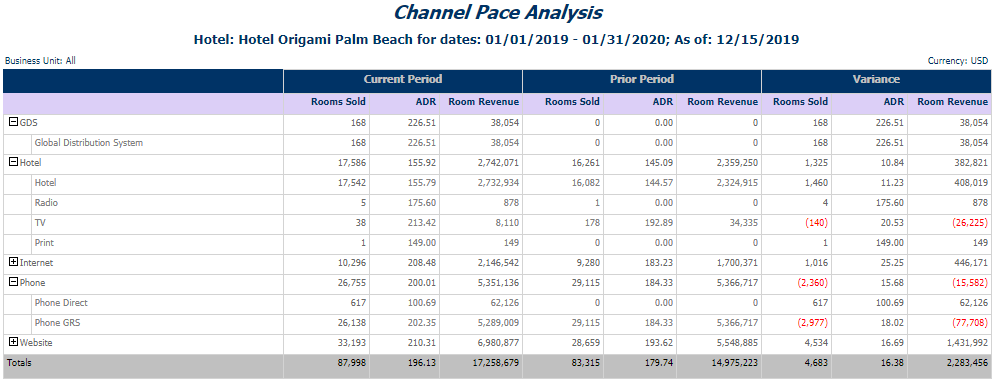Select the Phone Direct row
The image size is (995, 379).
pyautogui.click(x=498, y=303)
